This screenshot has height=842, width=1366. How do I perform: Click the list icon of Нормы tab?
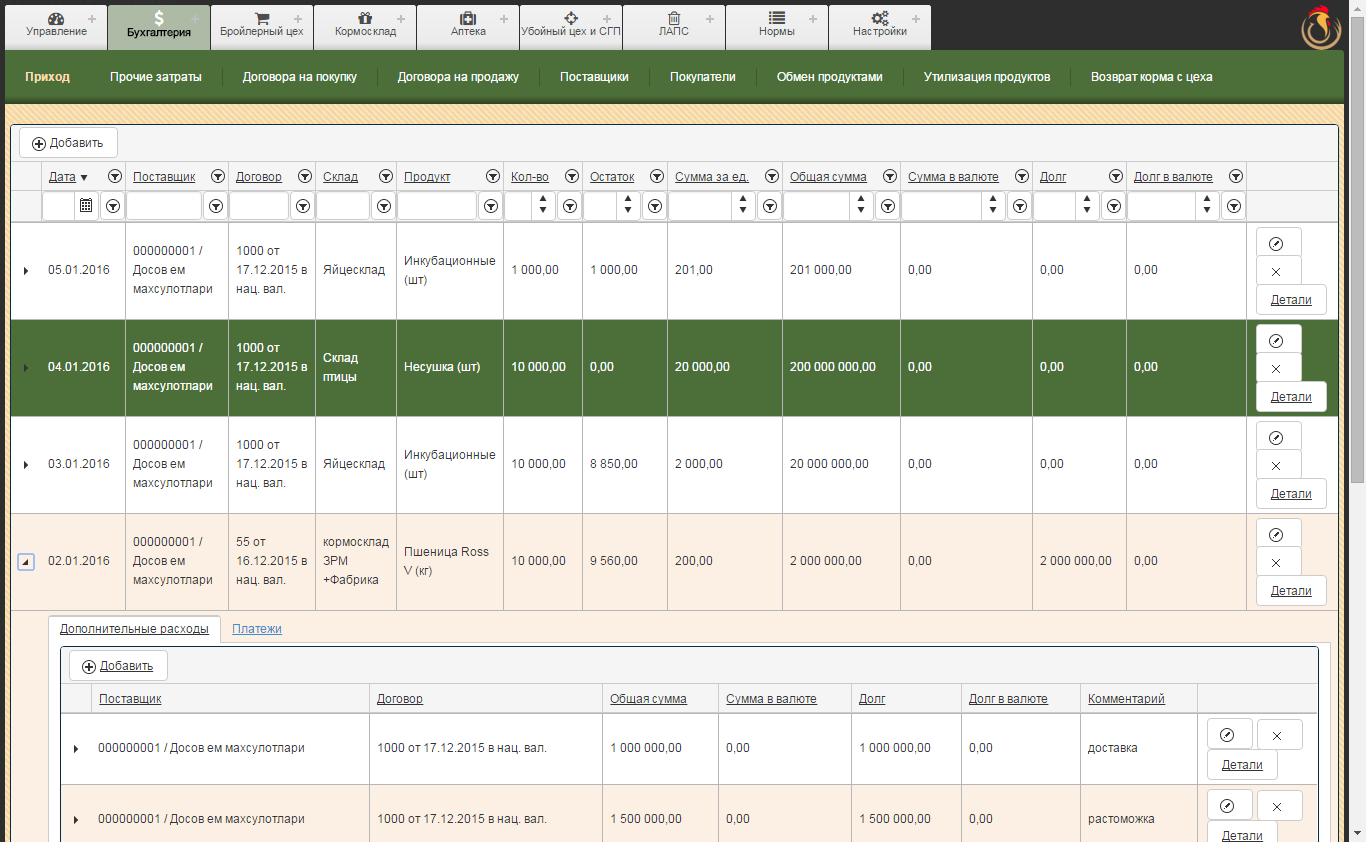[x=777, y=18]
